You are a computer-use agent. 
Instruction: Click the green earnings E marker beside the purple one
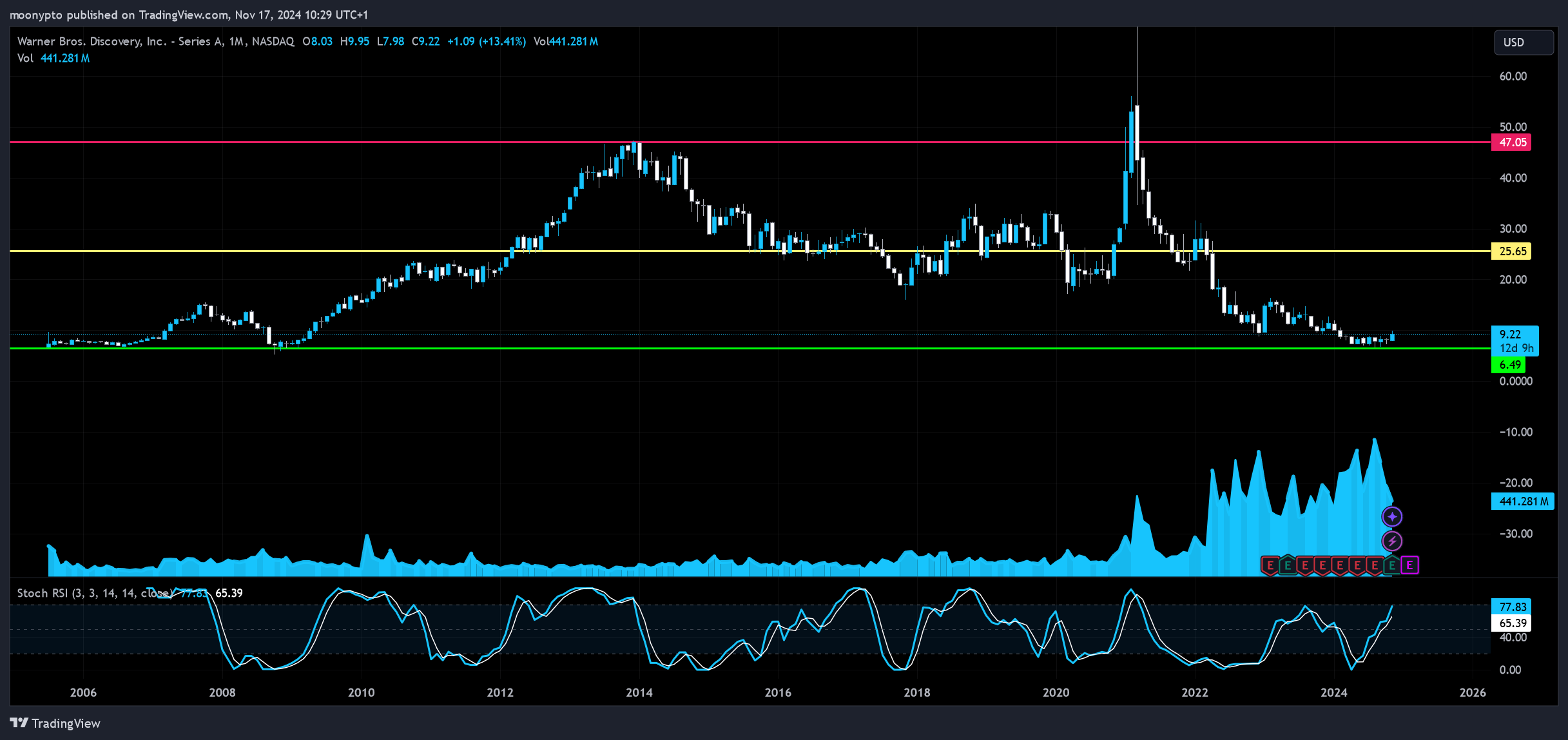pos(1392,565)
